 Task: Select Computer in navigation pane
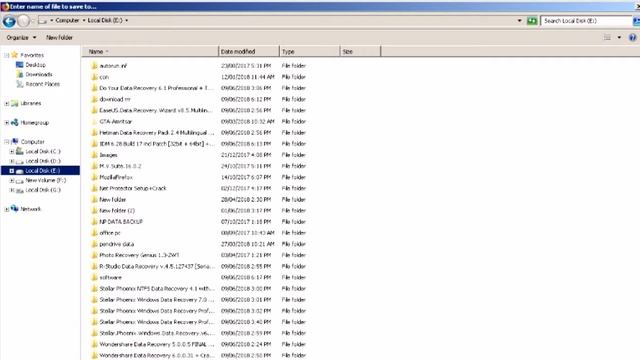point(32,142)
